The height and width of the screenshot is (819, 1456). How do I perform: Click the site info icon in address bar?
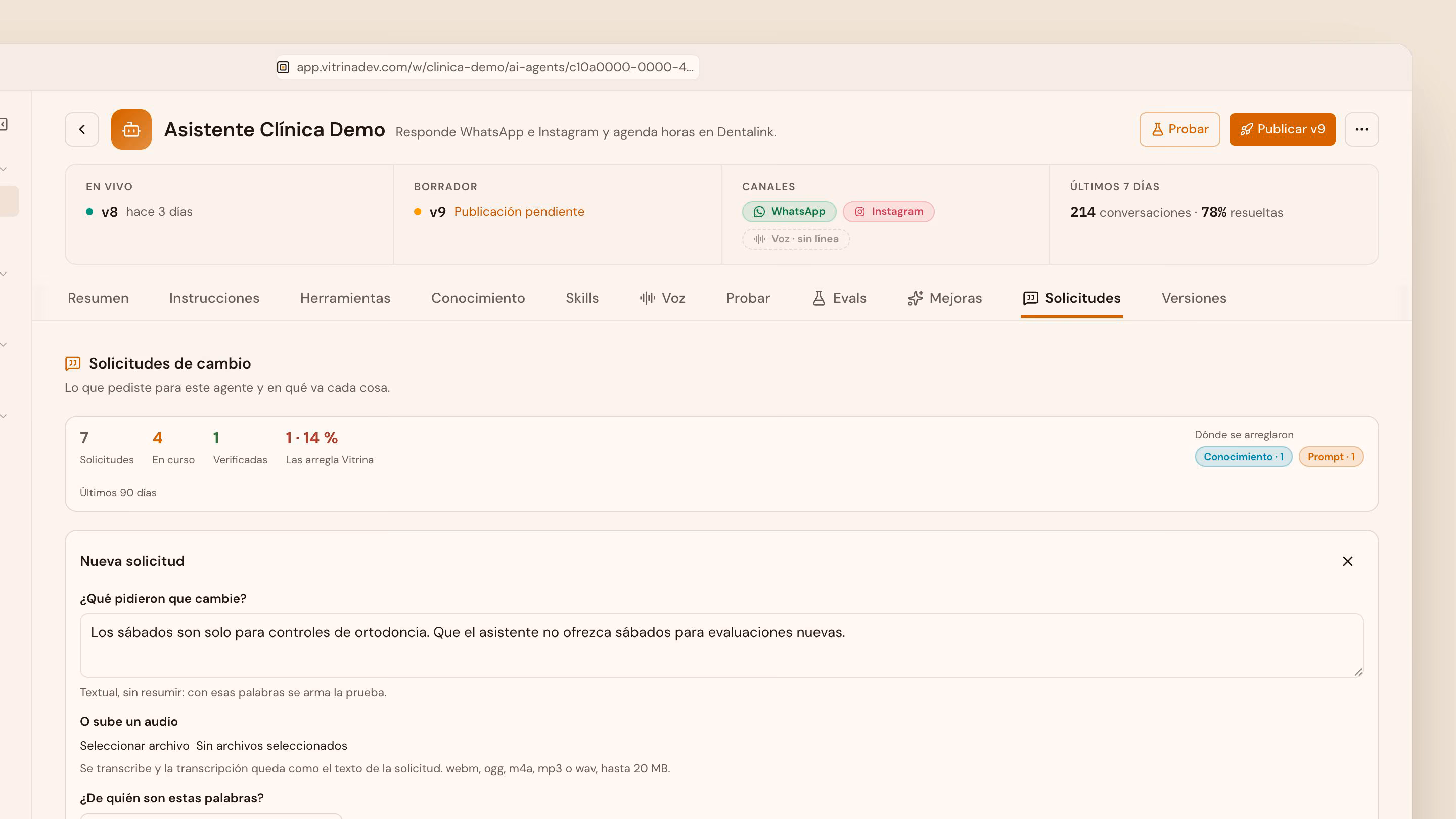(283, 67)
